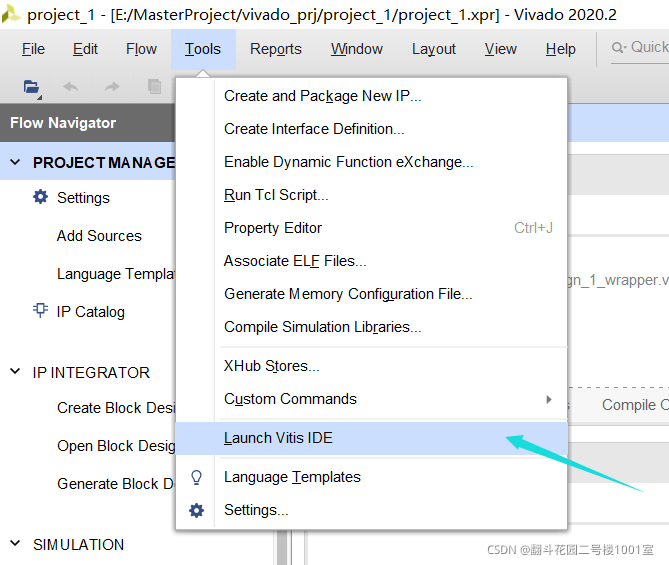Click the Quick Access search field
This screenshot has height=565, width=669.
coord(640,48)
